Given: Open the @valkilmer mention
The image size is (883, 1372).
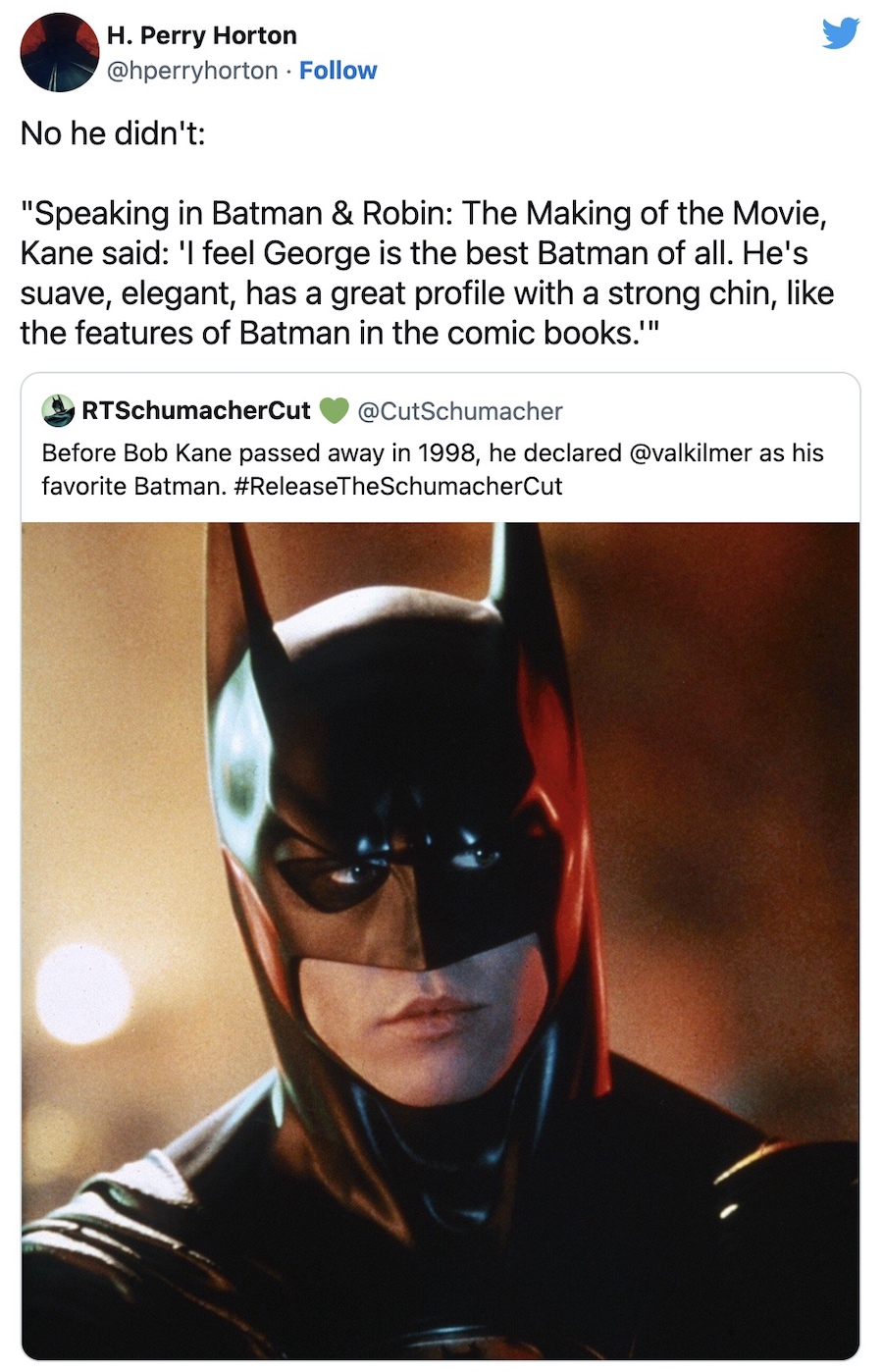Looking at the screenshot, I should [690, 452].
